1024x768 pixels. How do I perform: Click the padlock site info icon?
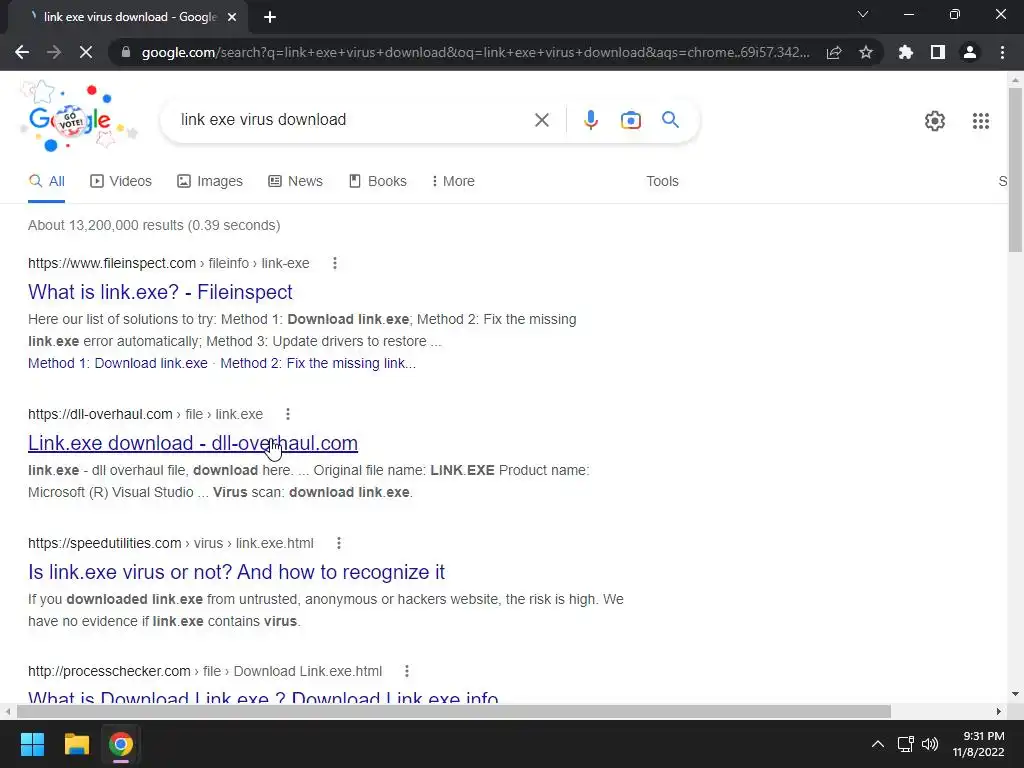point(126,52)
